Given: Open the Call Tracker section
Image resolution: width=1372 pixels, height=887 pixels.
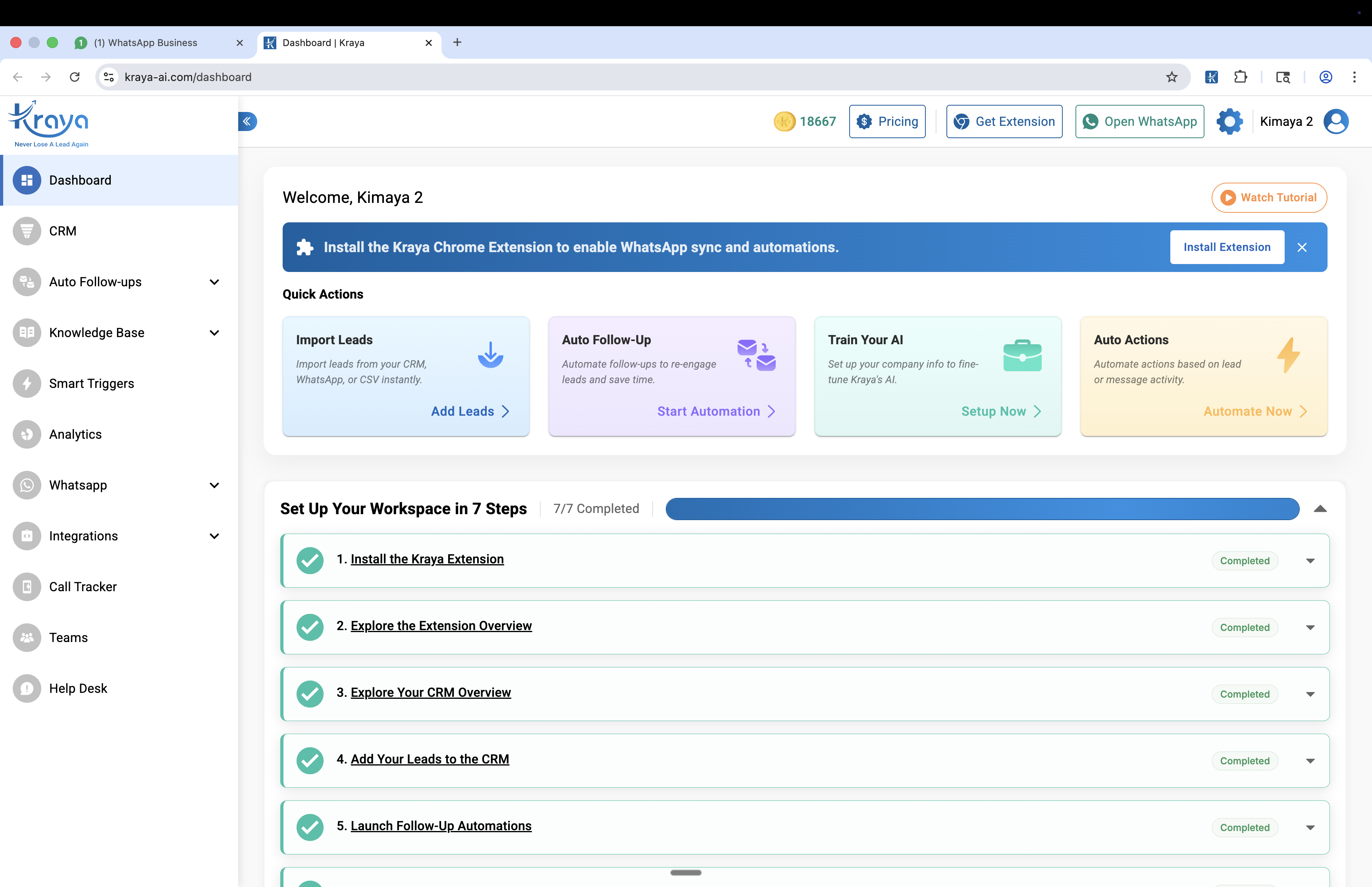Looking at the screenshot, I should [x=82, y=586].
